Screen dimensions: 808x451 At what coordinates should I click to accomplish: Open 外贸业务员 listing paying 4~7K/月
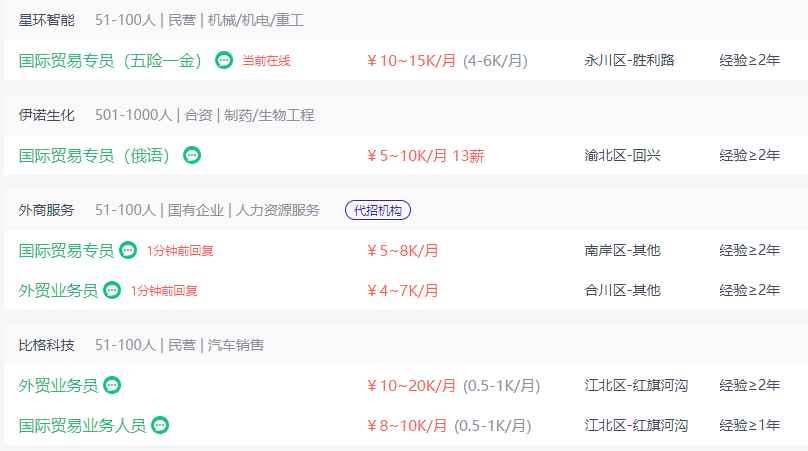(58, 291)
